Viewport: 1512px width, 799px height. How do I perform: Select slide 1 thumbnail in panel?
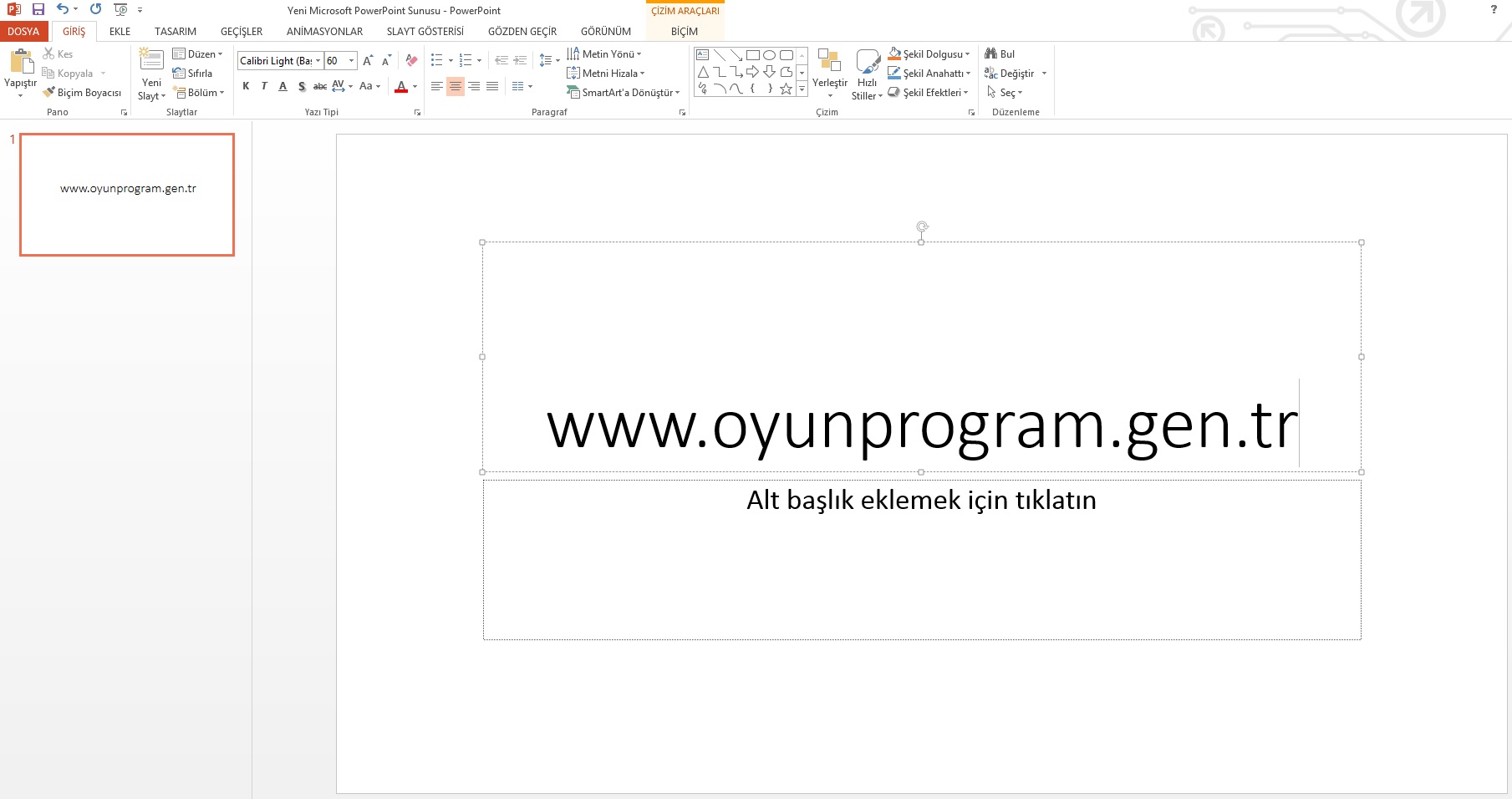point(127,195)
